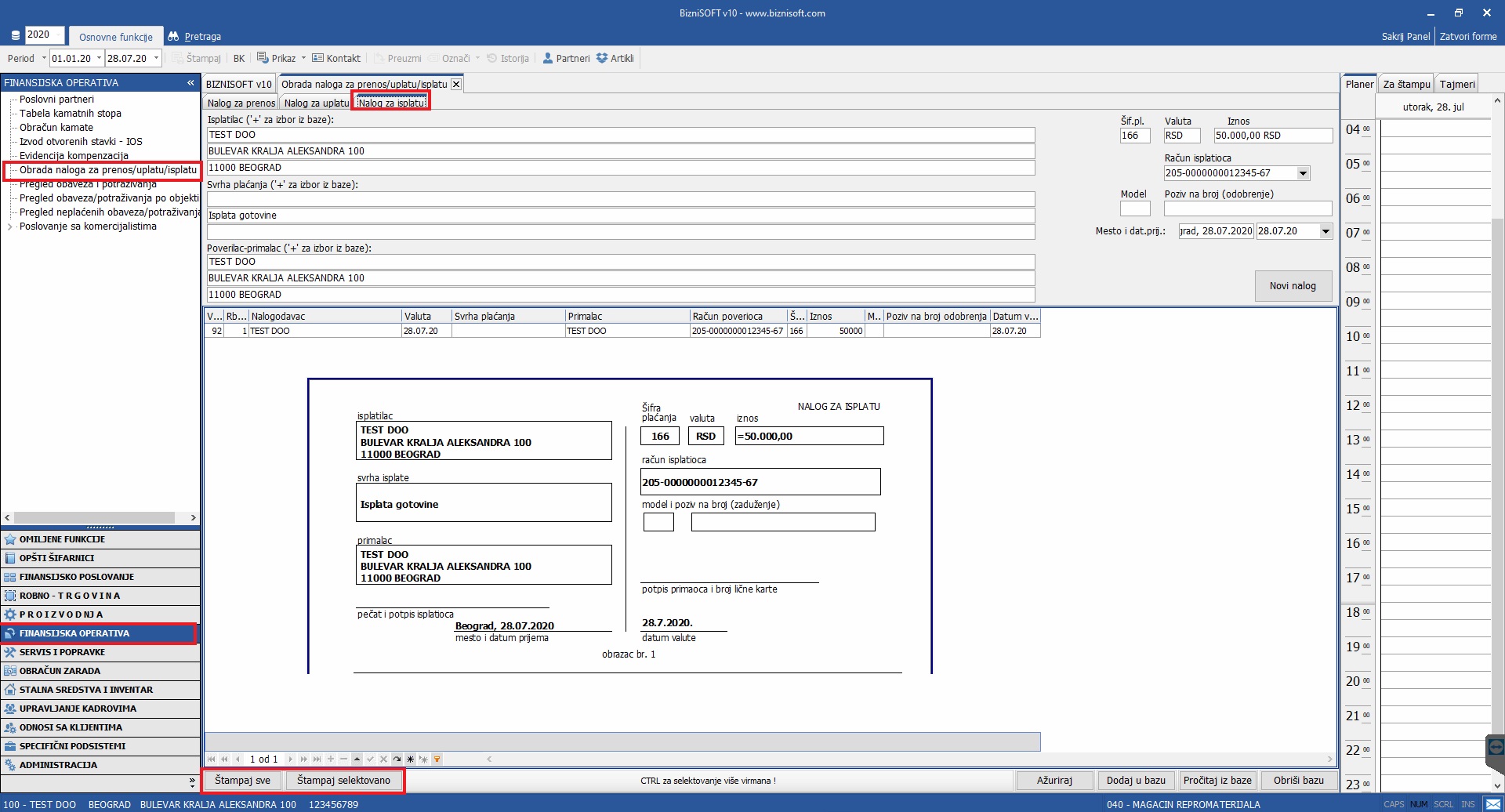
Task: Switch to the Nalog za uplatu tab
Action: tap(317, 103)
